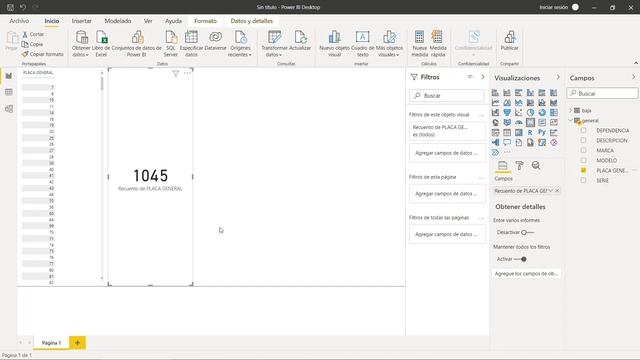This screenshot has height=360, width=640.
Task: Switch to the Data view in sidebar
Action: tap(9, 92)
